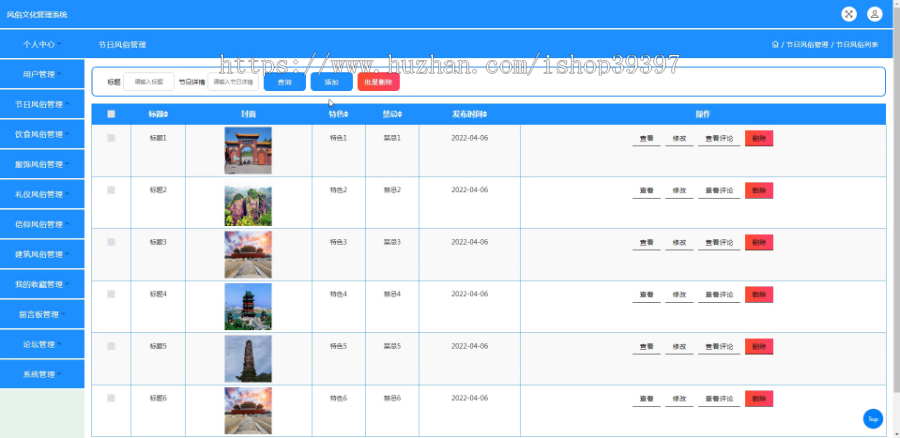This screenshot has width=900, height=438.
Task: Expand the 节日风俗管理 sidebar menu
Action: pyautogui.click(x=42, y=104)
